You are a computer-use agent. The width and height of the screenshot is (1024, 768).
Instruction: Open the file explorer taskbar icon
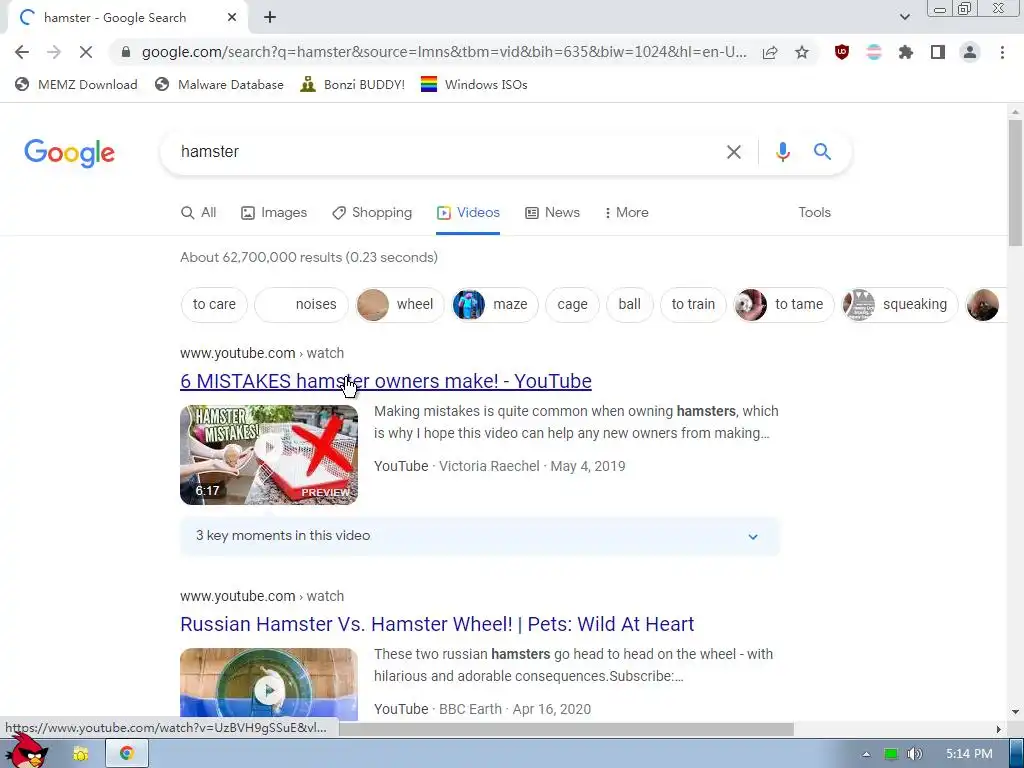(81, 754)
